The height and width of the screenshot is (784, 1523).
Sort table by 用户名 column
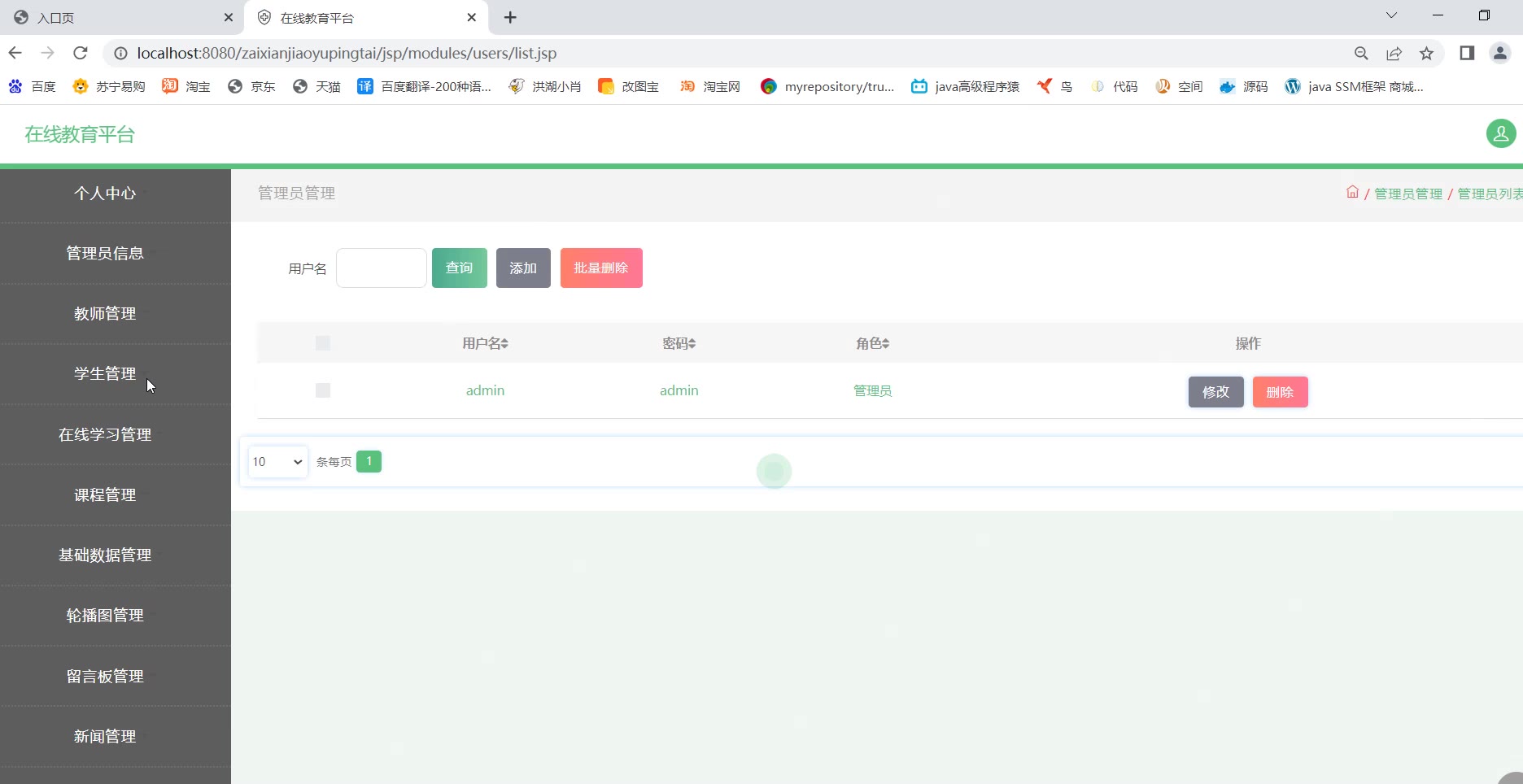(x=486, y=343)
